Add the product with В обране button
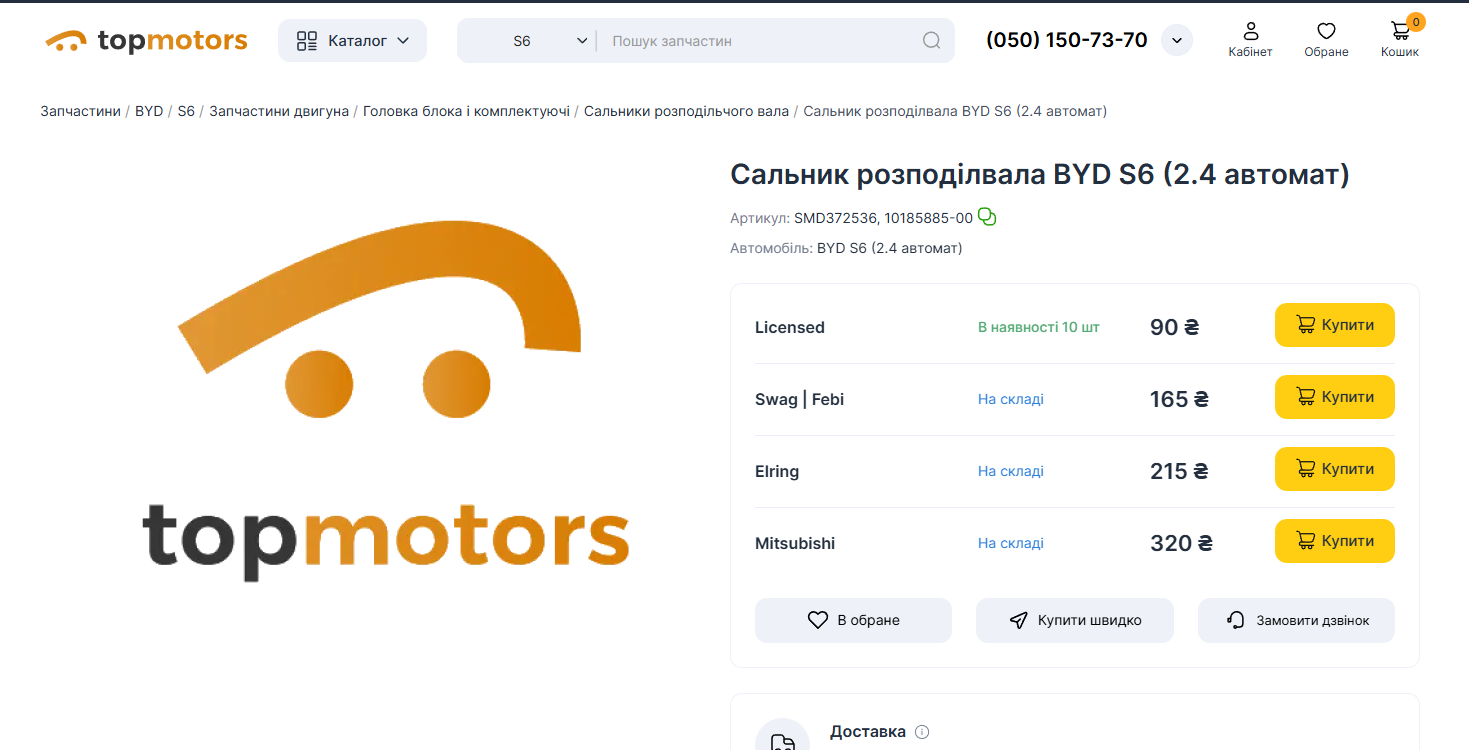Screen dimensions: 1469x750 [x=853, y=620]
